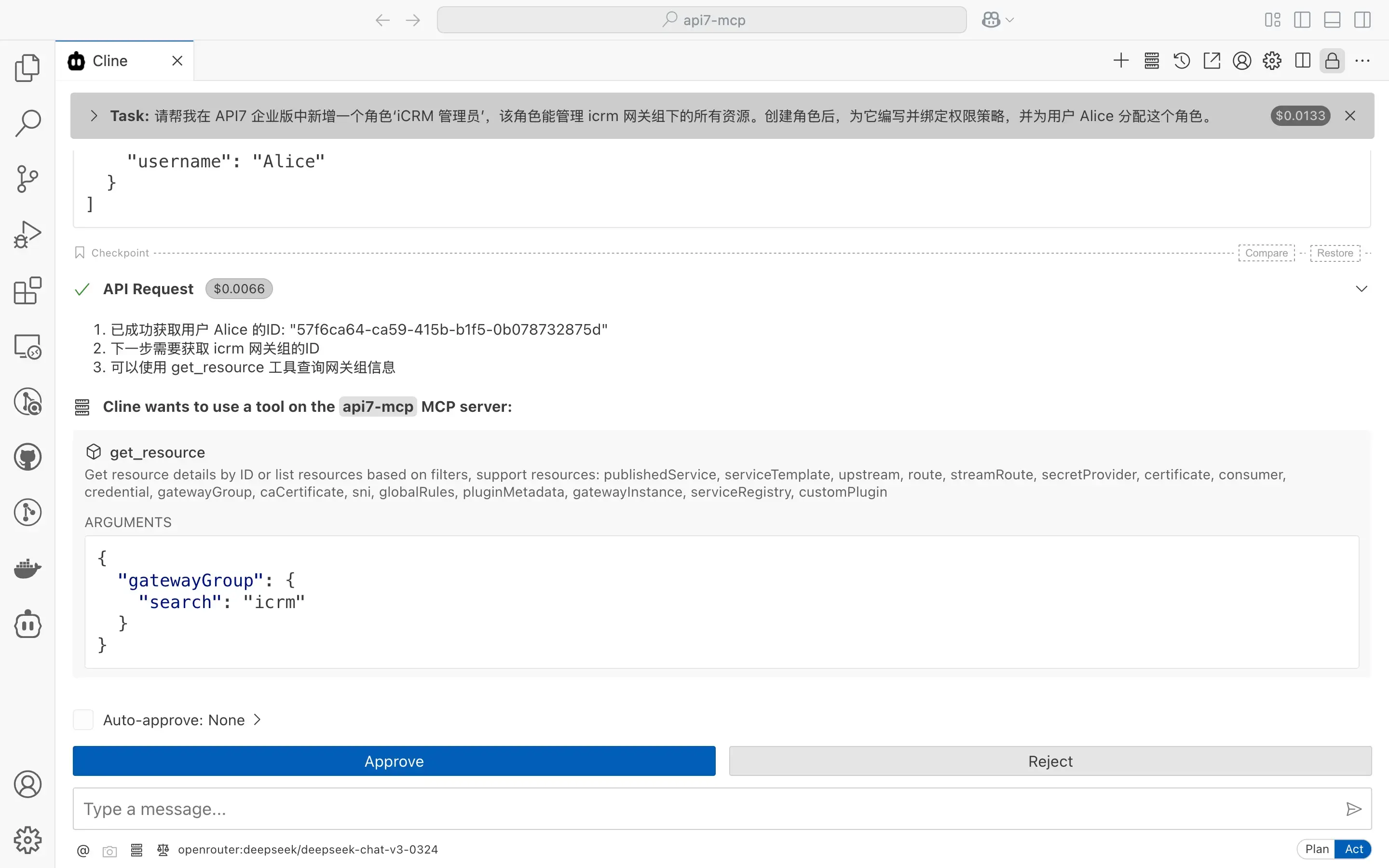Viewport: 1389px width, 868px height.
Task: Open the Extensions view
Action: pyautogui.click(x=27, y=291)
